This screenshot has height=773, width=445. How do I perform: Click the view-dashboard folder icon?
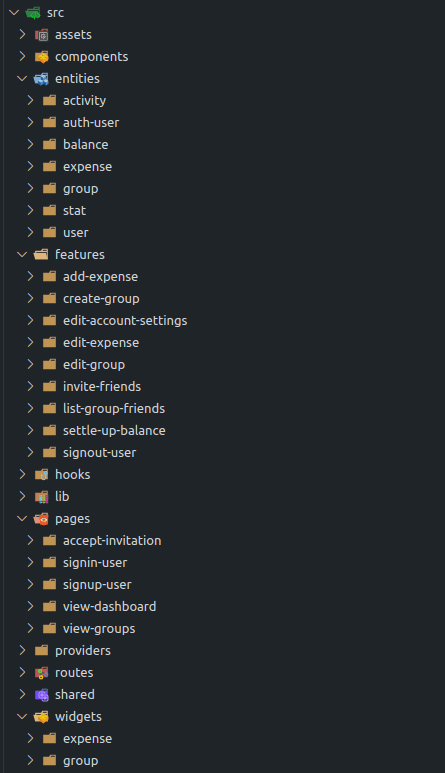[x=49, y=607]
